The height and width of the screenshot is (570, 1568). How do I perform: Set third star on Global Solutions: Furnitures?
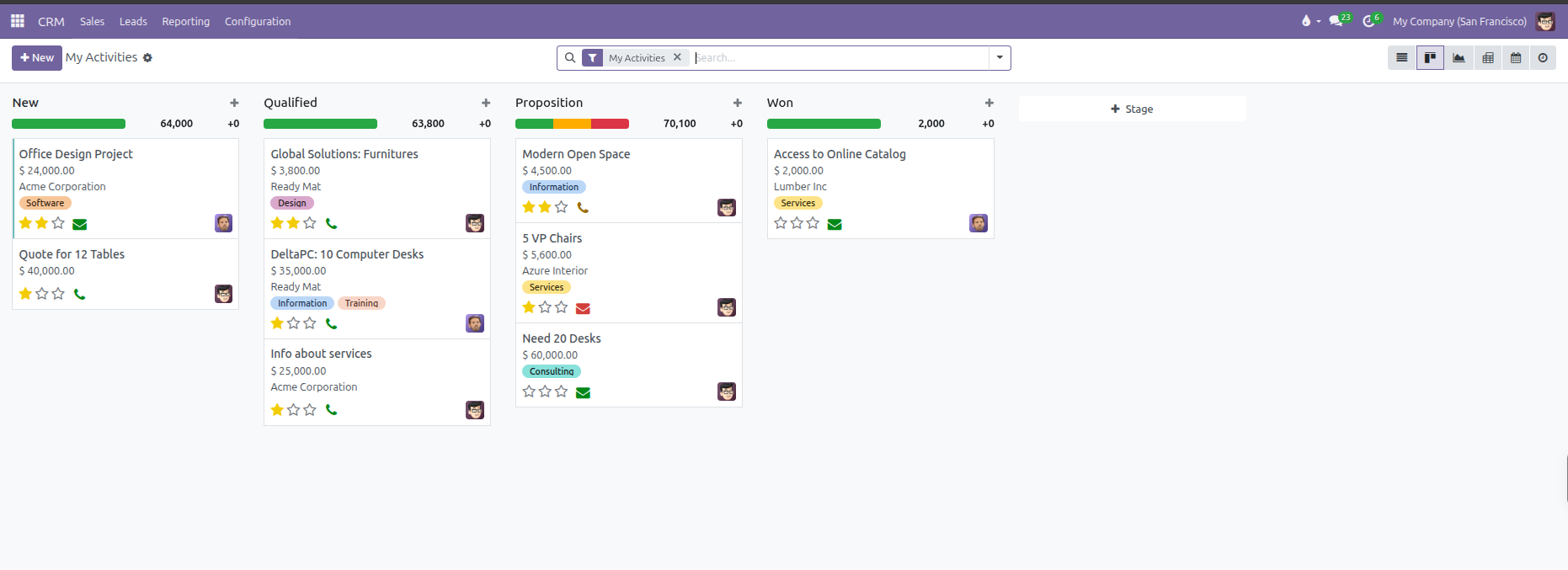310,223
